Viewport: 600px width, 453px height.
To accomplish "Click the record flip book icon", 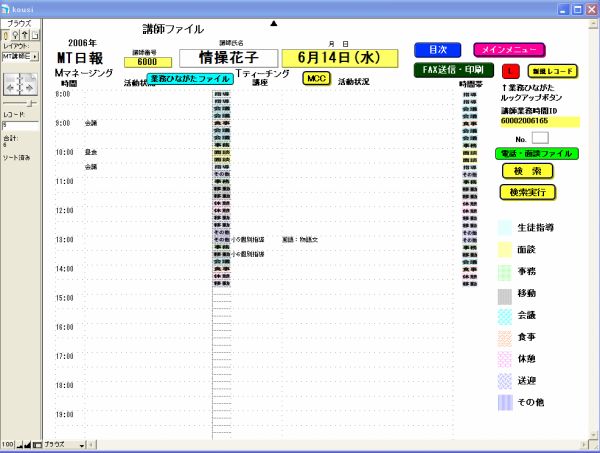I will (21, 84).
